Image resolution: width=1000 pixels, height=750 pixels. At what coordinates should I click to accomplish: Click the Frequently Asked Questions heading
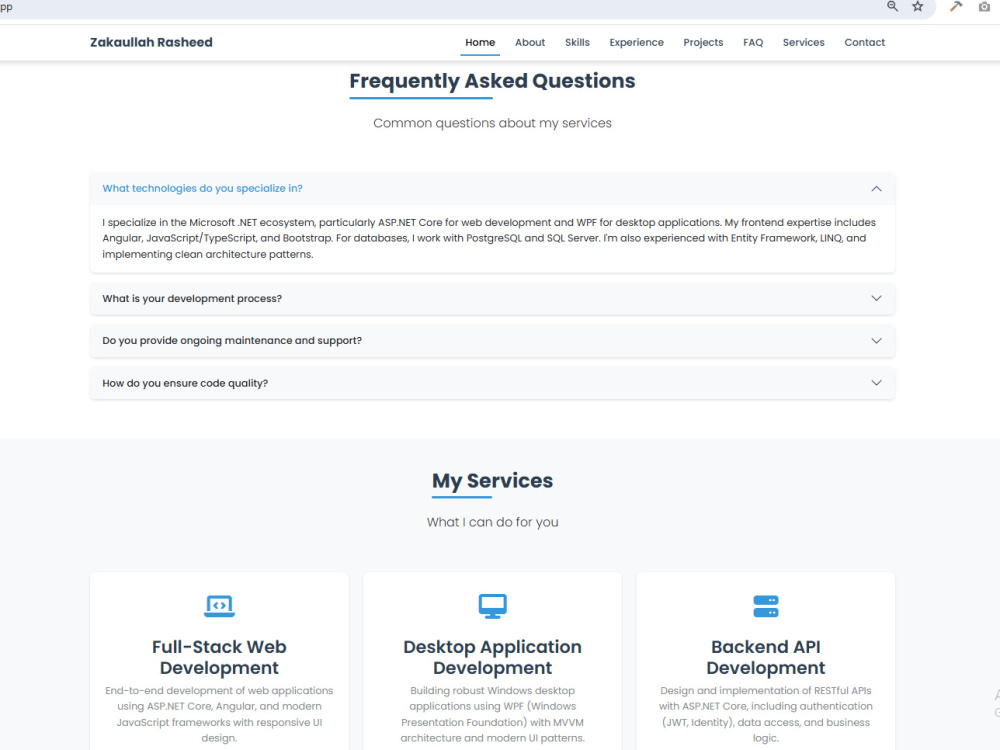(x=492, y=81)
